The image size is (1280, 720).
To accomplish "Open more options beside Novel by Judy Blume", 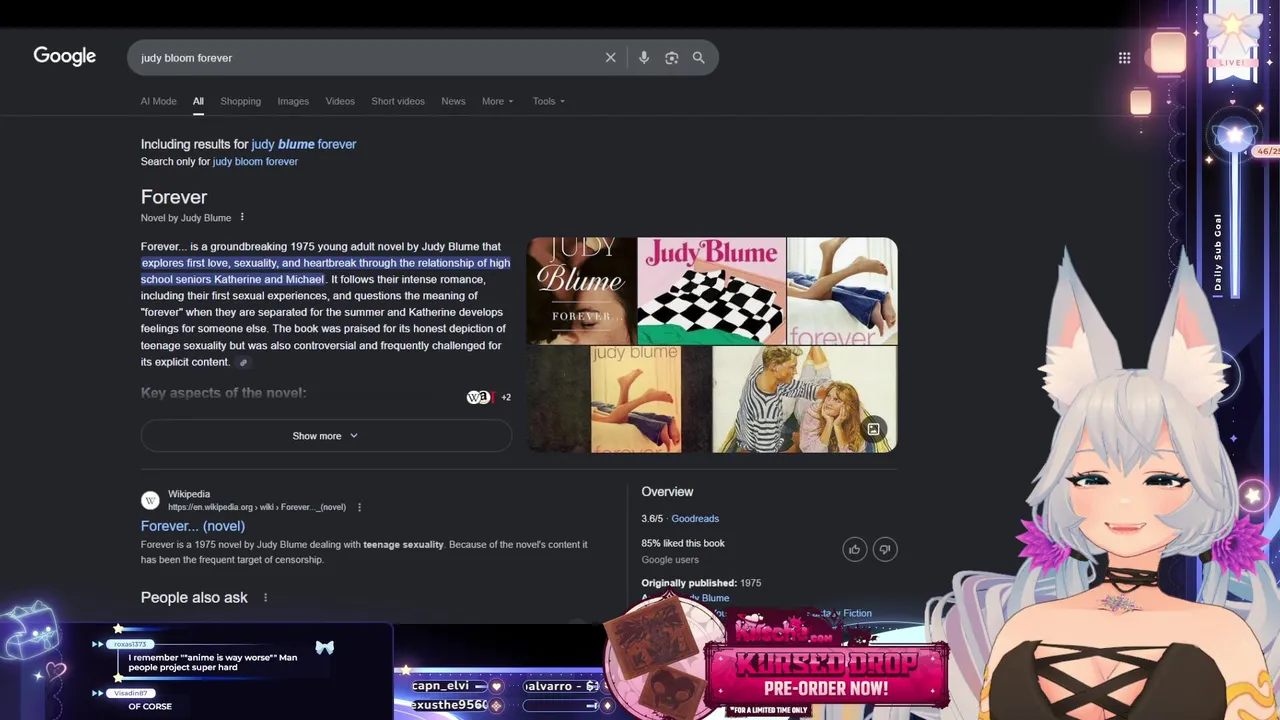I will 242,217.
